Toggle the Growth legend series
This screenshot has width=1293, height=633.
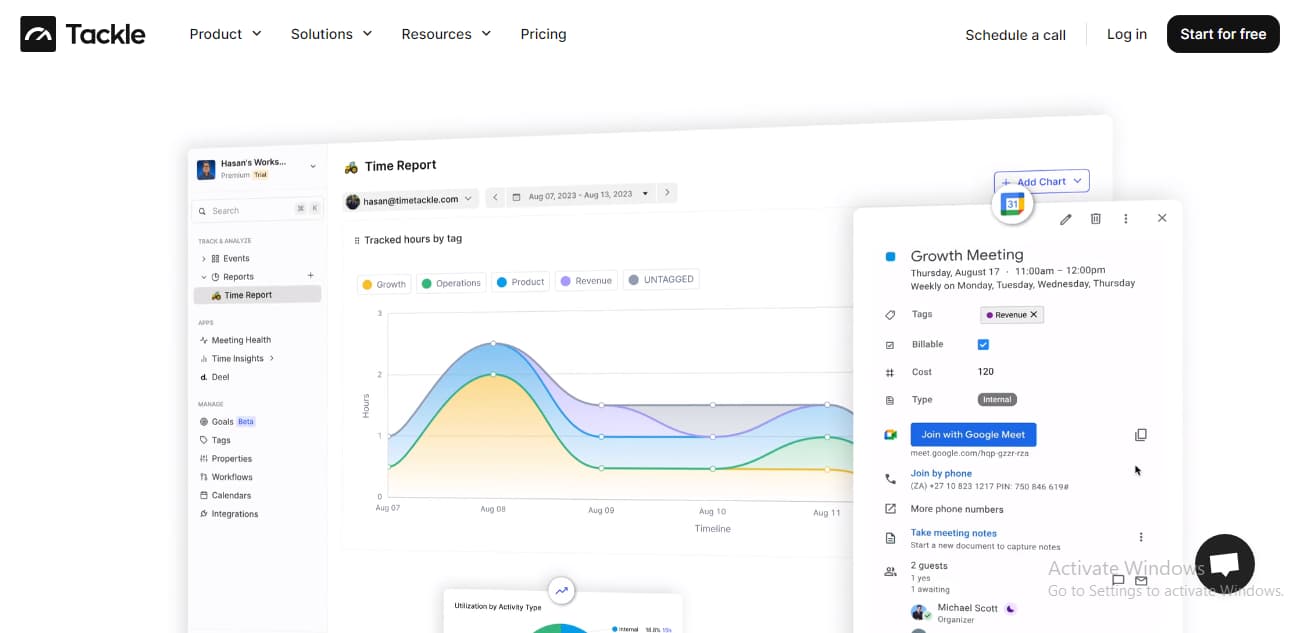(x=384, y=285)
